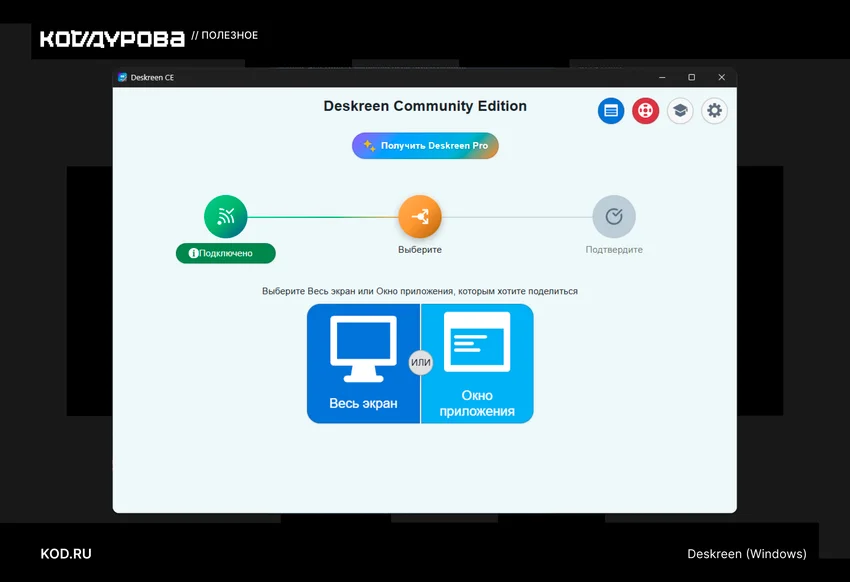Click the grey confirm step circle
The height and width of the screenshot is (582, 850).
(x=614, y=216)
